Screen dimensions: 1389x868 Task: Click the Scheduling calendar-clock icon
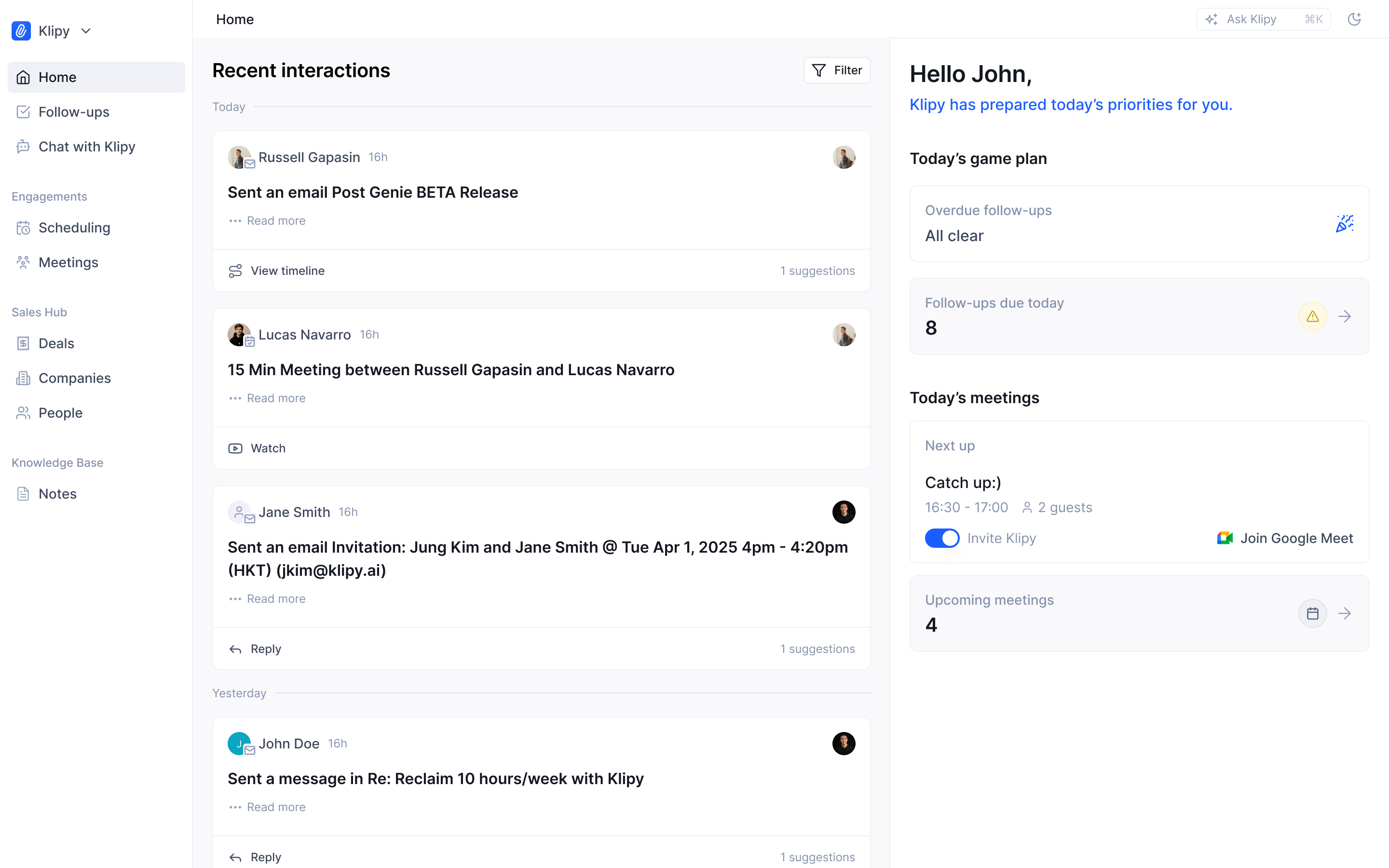point(23,227)
